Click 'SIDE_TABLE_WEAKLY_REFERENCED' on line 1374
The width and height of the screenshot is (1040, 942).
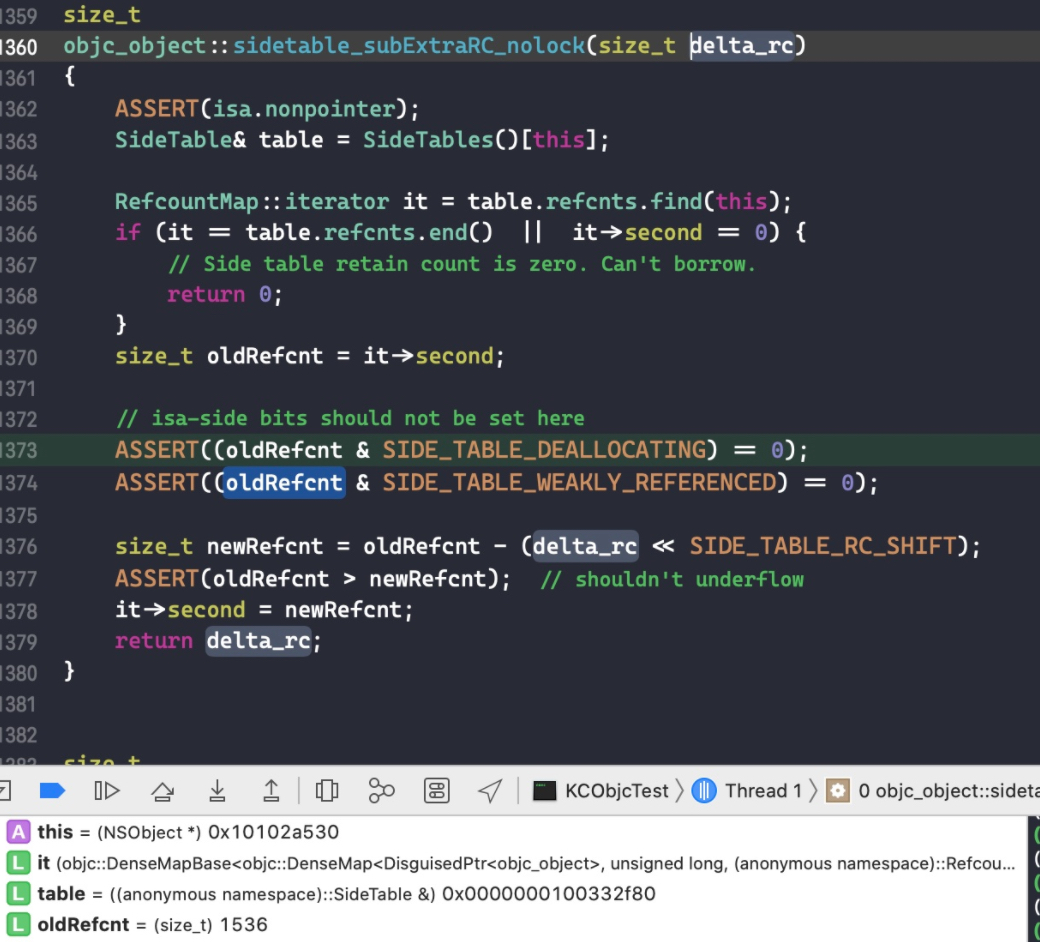tap(579, 482)
